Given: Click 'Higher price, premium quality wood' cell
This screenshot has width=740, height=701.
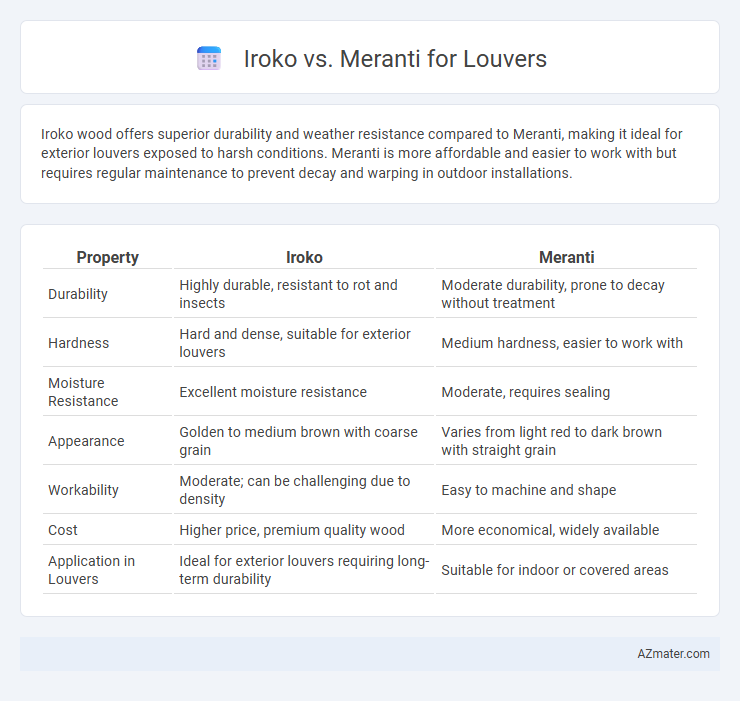Looking at the screenshot, I should 292,530.
